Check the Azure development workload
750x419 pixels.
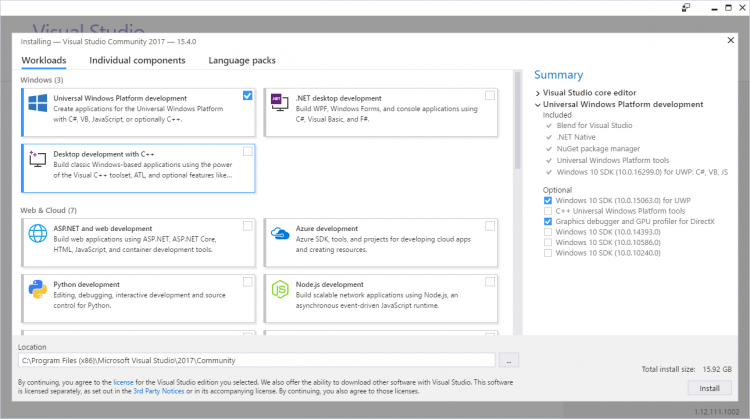490,226
